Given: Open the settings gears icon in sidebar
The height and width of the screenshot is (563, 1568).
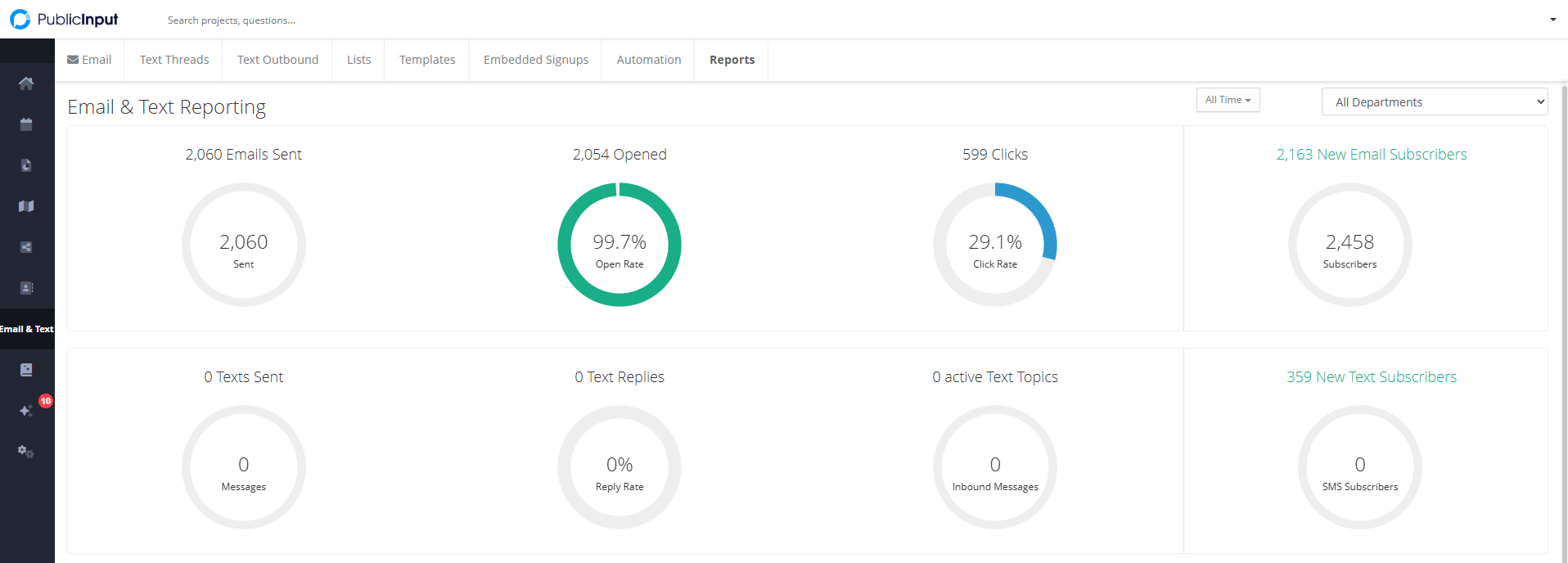Looking at the screenshot, I should coord(26,452).
